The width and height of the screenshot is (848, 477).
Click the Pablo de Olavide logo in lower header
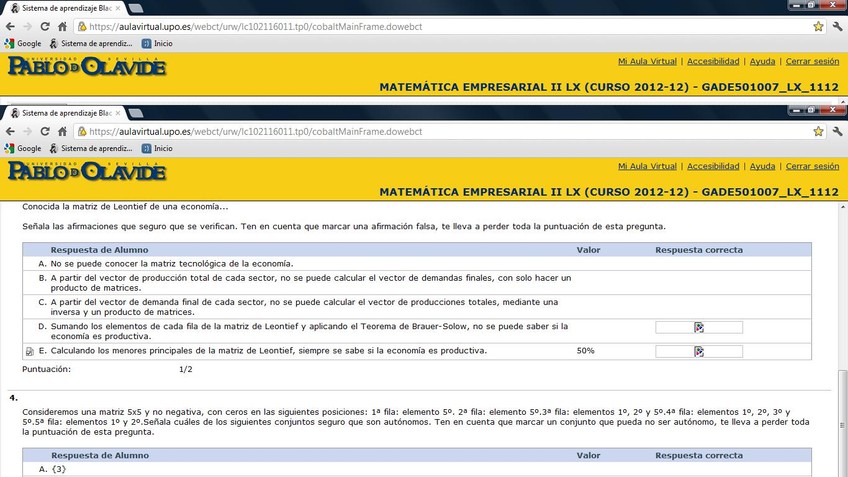pos(87,171)
